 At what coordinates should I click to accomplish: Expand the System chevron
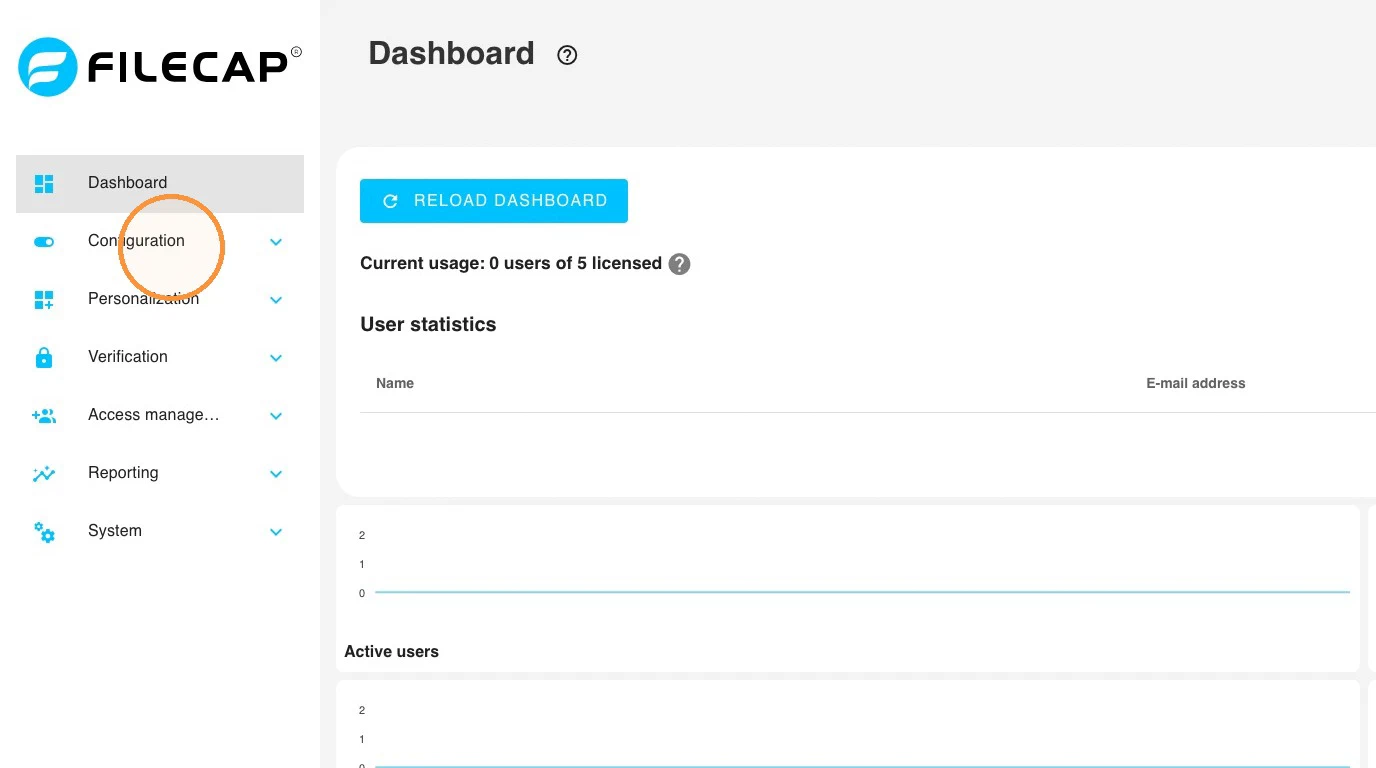click(x=276, y=532)
